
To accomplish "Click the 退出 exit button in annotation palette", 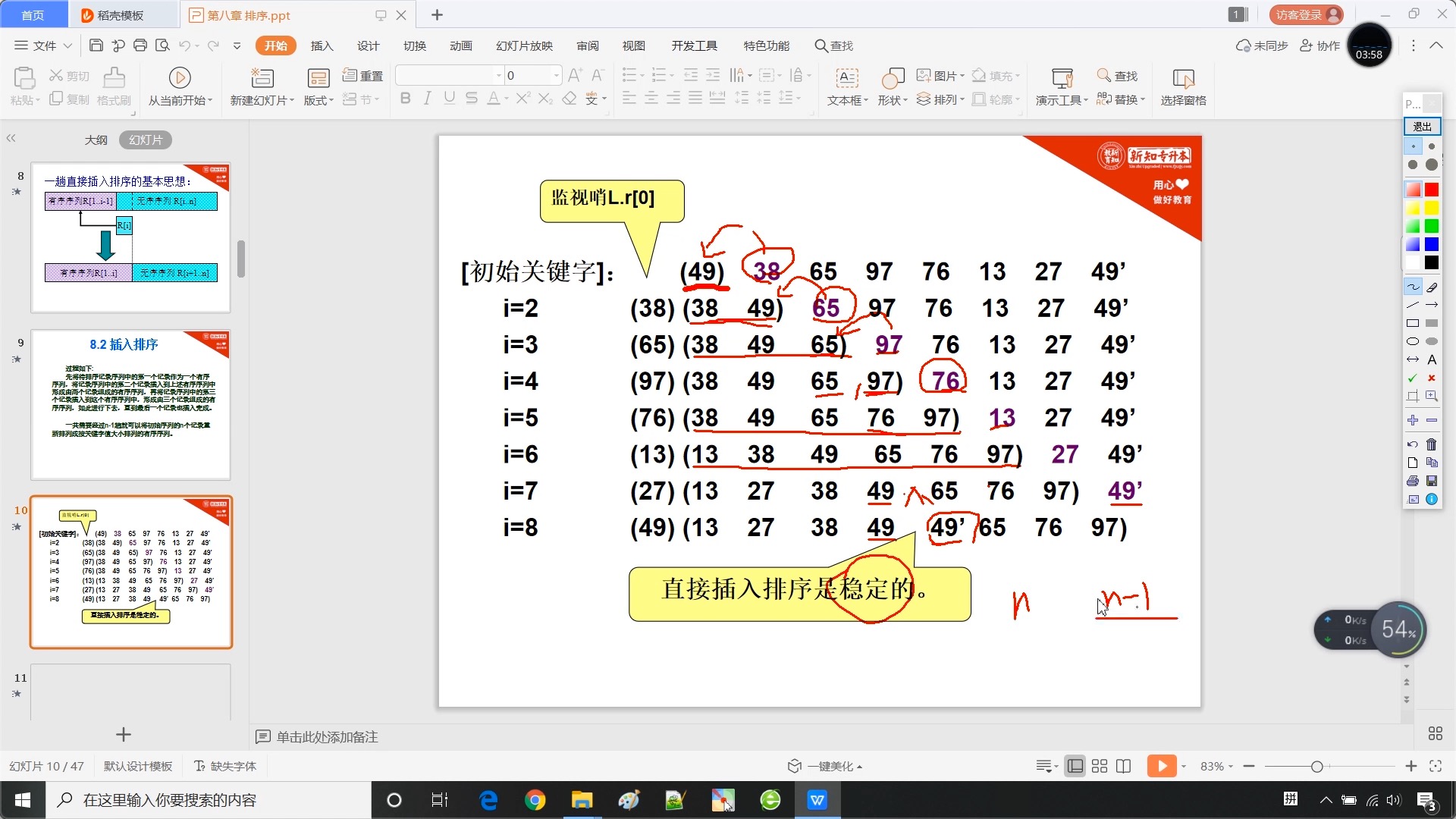I will [x=1423, y=126].
